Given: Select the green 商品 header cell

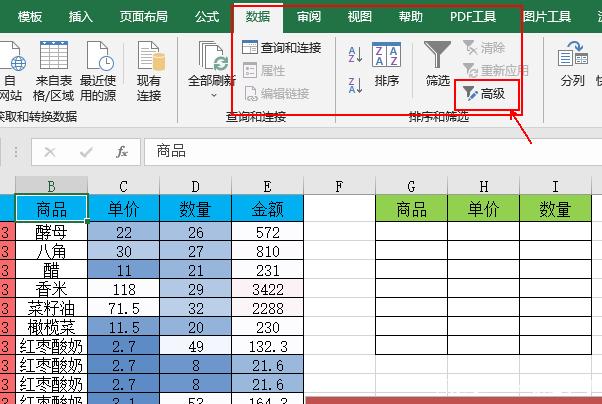Looking at the screenshot, I should click(411, 209).
